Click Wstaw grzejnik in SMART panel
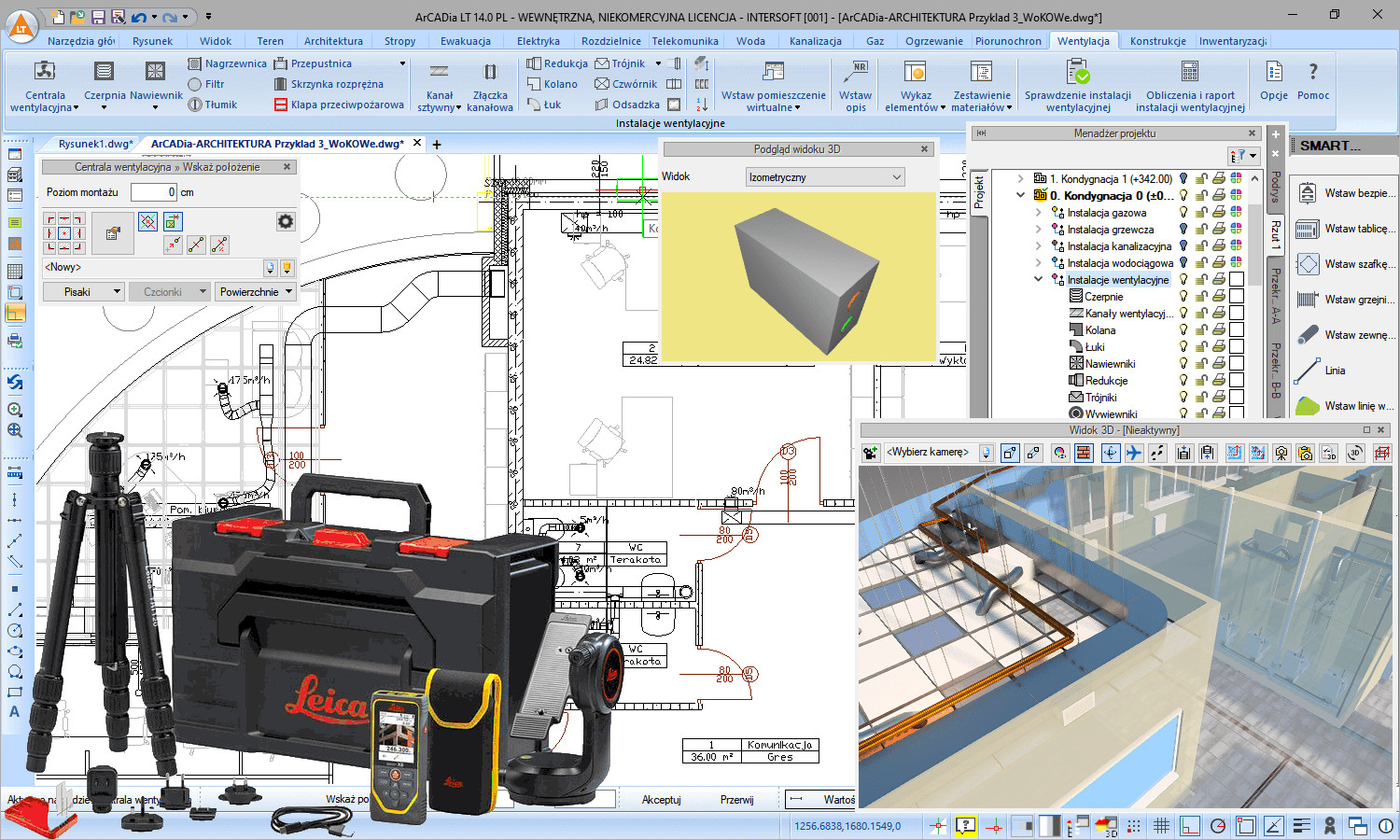Image resolution: width=1400 pixels, height=840 pixels. pos(1347,300)
